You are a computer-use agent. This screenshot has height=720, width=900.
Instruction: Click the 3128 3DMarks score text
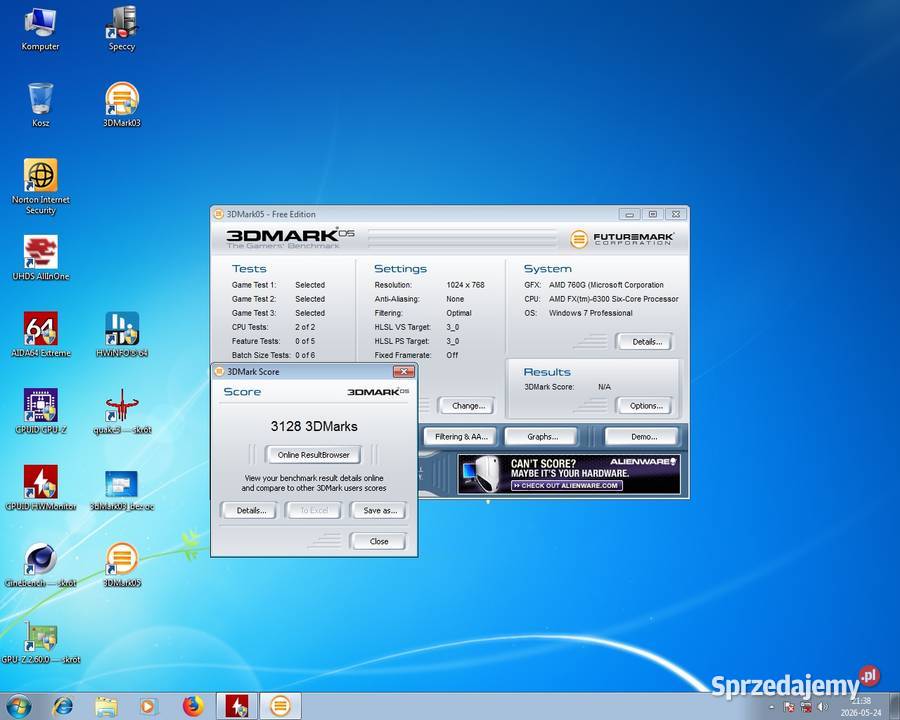coord(314,427)
